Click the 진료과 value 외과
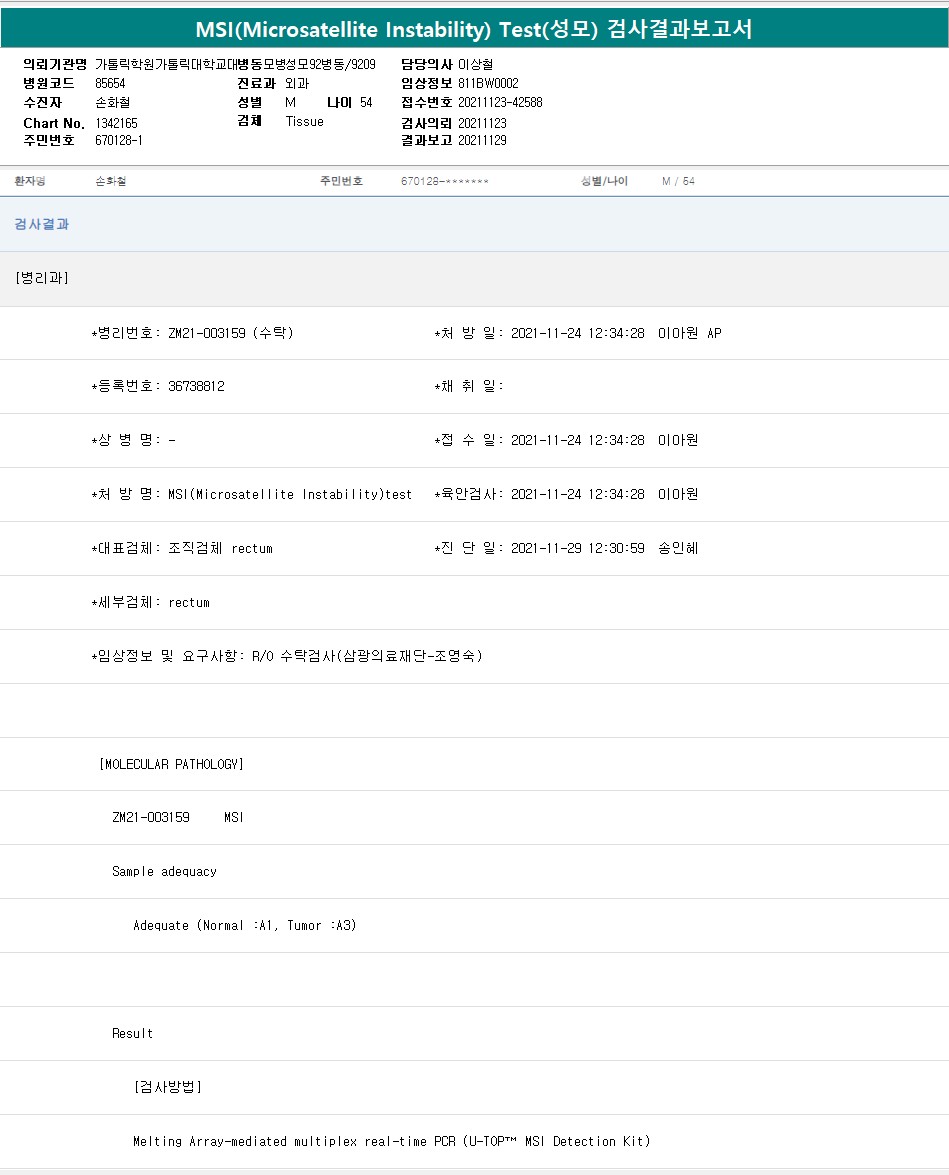This screenshot has height=1175, width=949. coord(297,83)
